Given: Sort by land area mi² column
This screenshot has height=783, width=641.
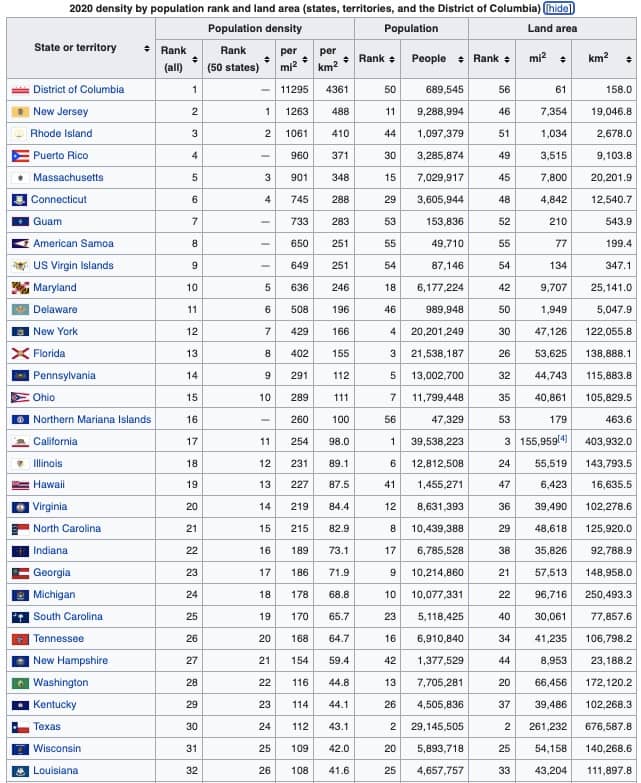Looking at the screenshot, I should 563,59.
